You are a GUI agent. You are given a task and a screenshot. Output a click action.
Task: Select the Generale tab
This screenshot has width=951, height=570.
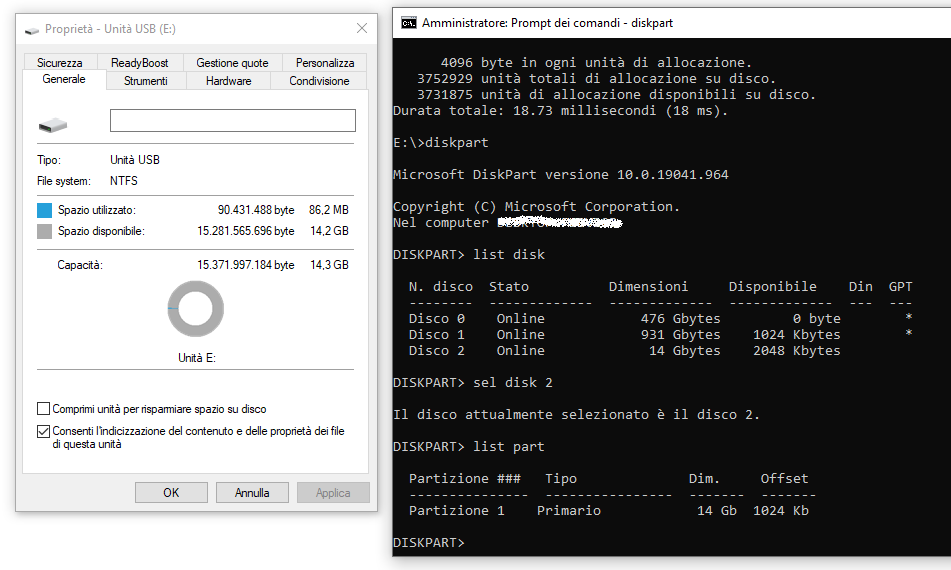tap(64, 79)
